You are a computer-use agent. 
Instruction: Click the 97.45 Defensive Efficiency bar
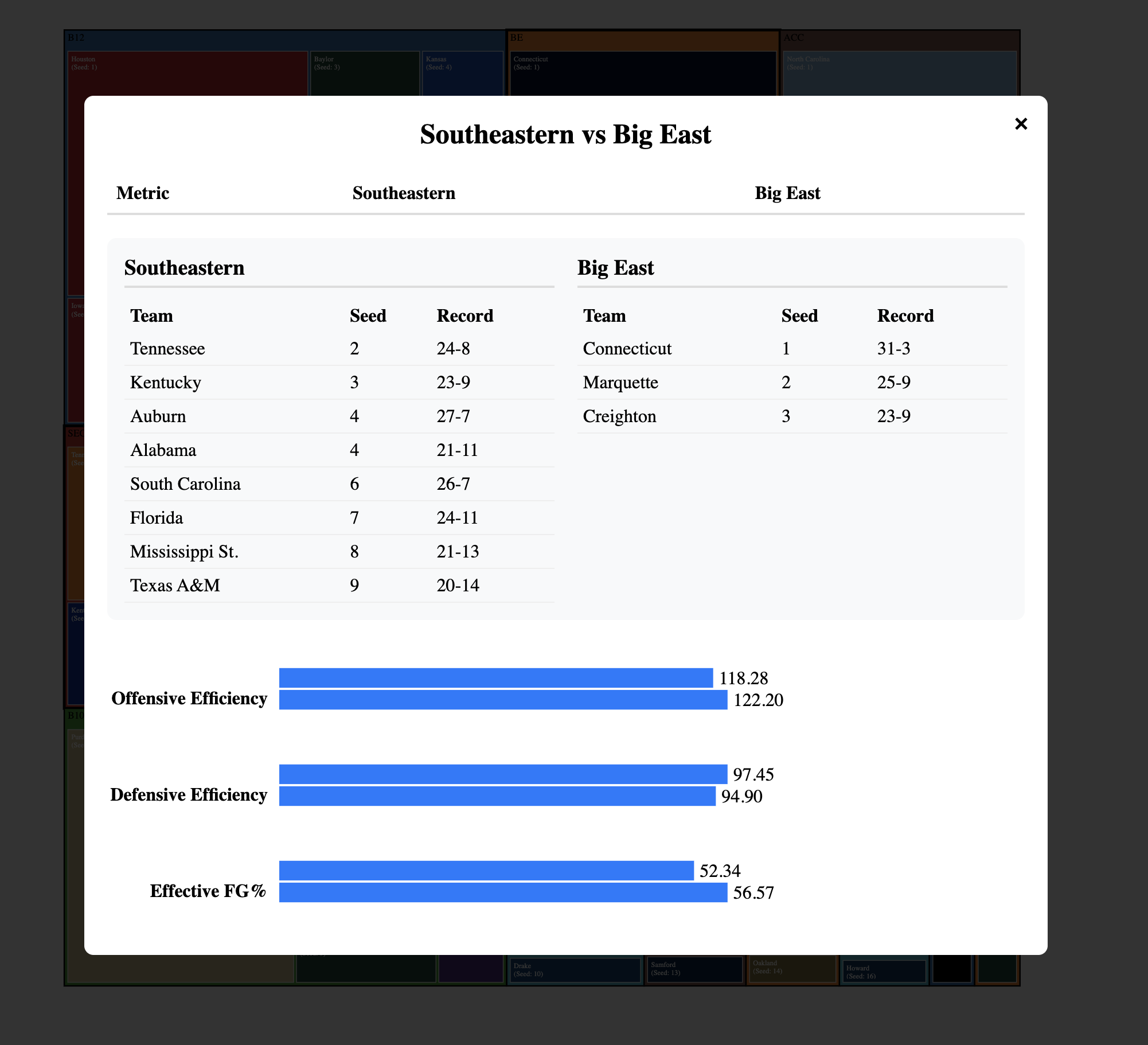502,774
